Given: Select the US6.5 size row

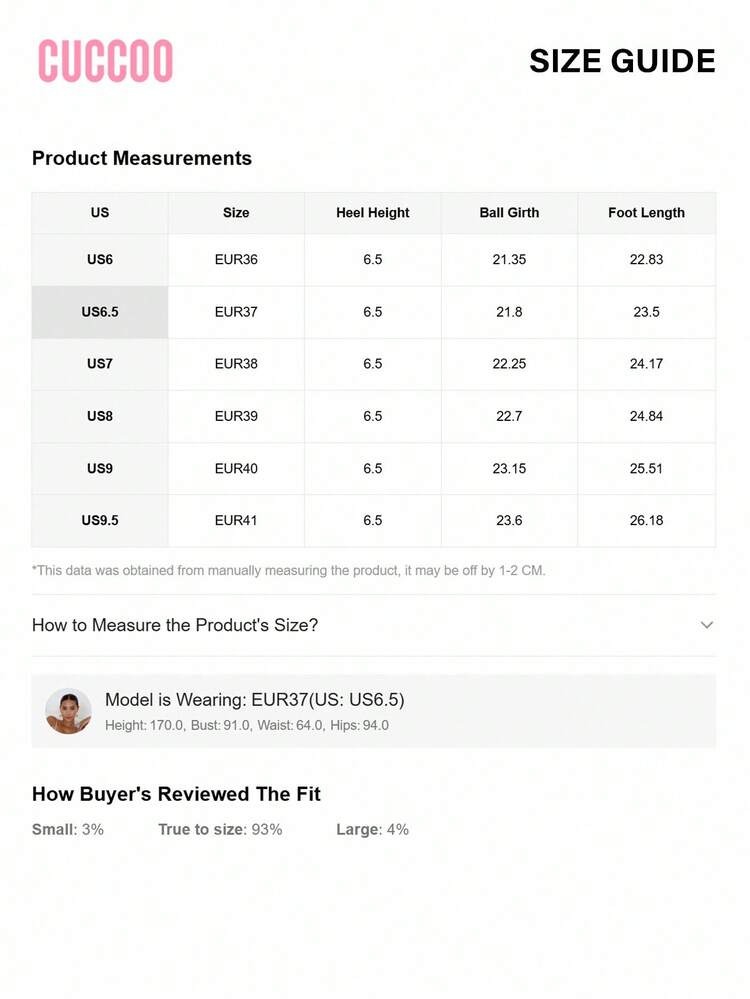Looking at the screenshot, I should [100, 312].
